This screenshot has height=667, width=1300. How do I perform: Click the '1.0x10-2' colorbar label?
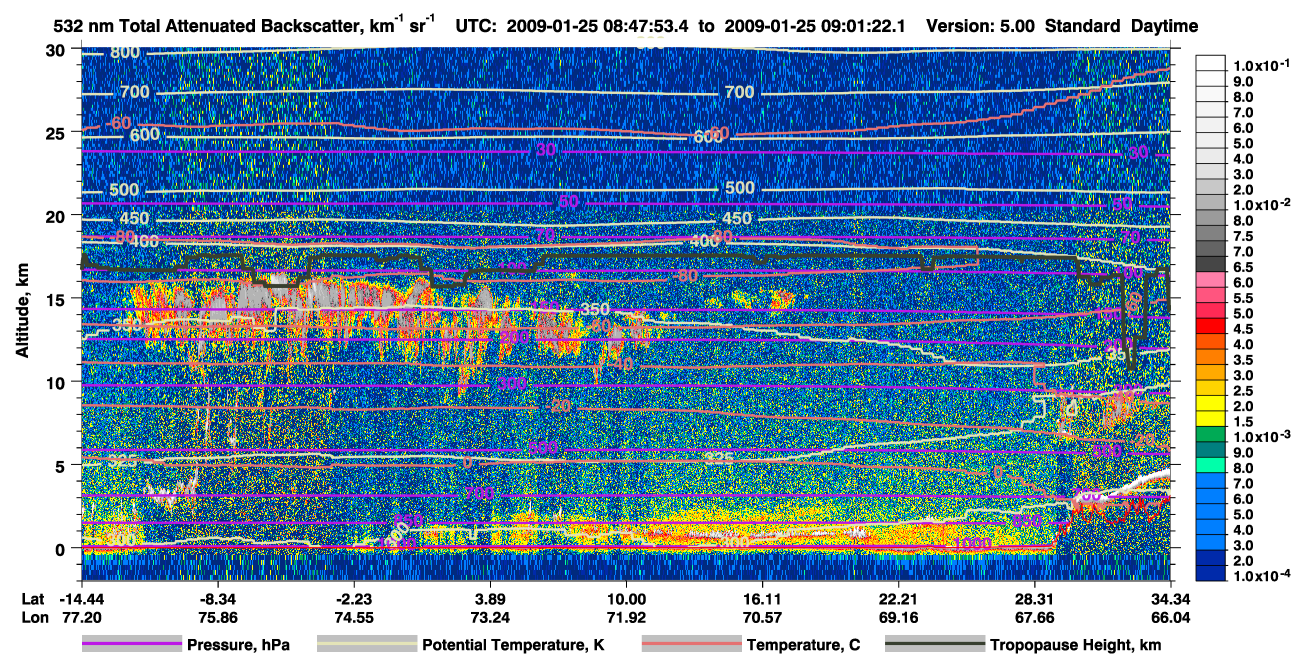pyautogui.click(x=1263, y=203)
